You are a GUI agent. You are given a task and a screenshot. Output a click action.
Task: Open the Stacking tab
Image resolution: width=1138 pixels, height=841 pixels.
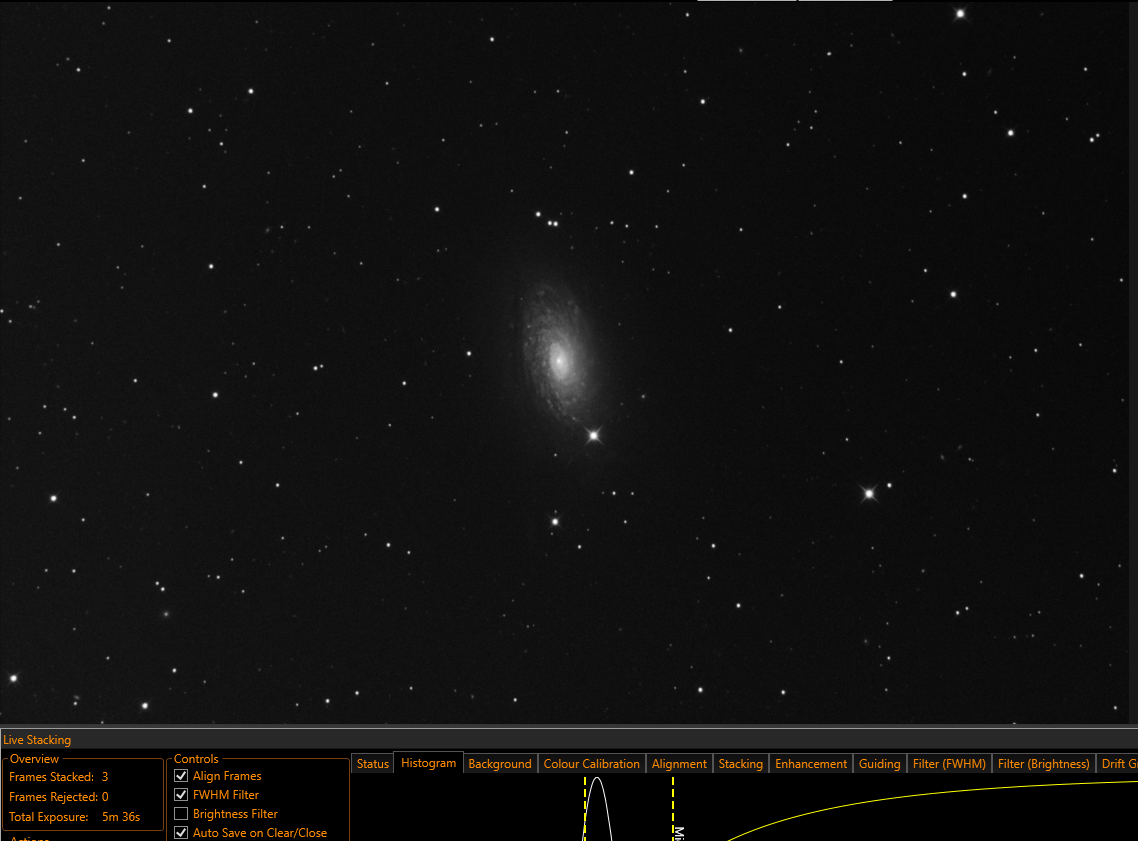coord(740,763)
